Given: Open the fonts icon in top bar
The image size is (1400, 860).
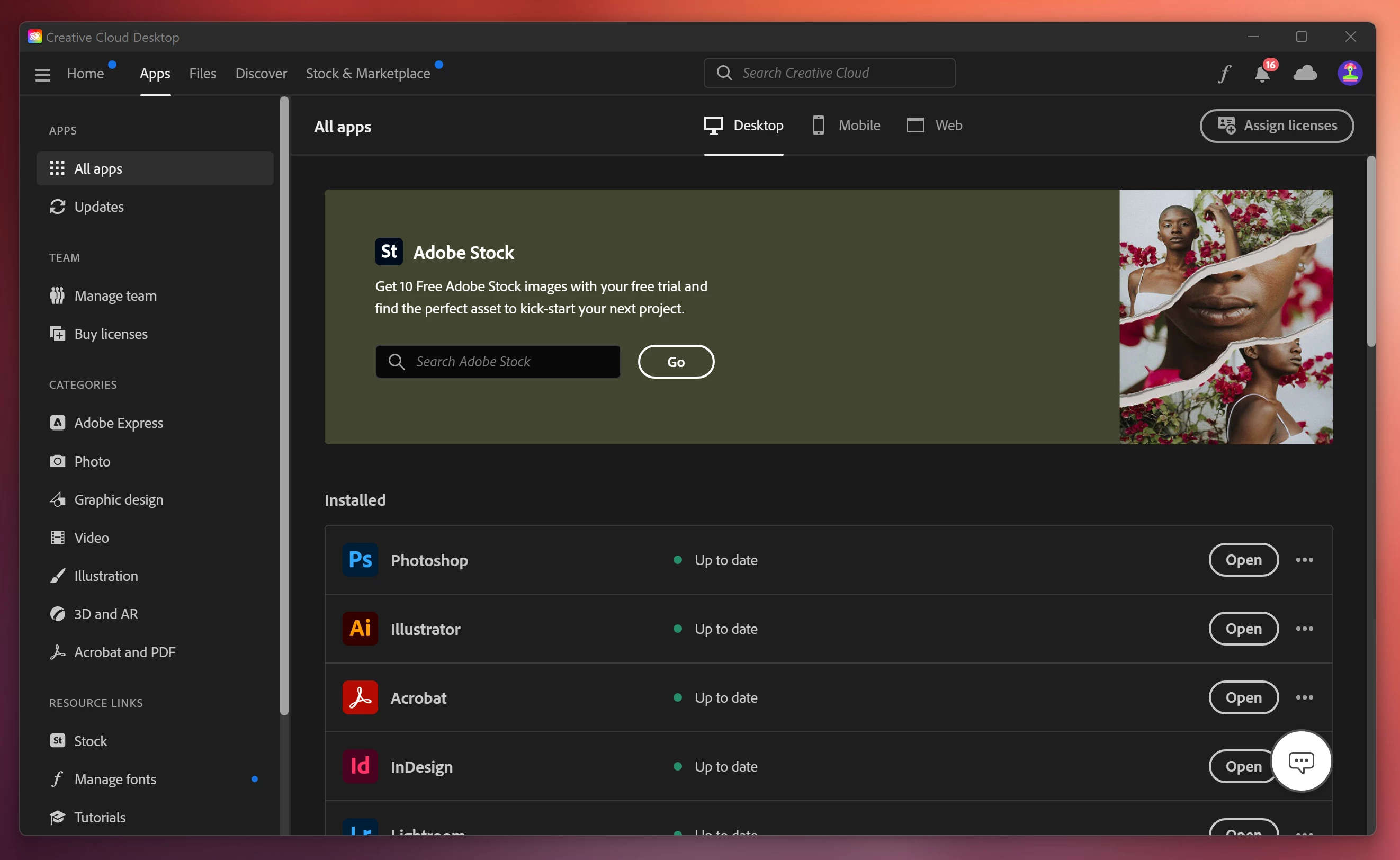Looking at the screenshot, I should pos(1224,74).
